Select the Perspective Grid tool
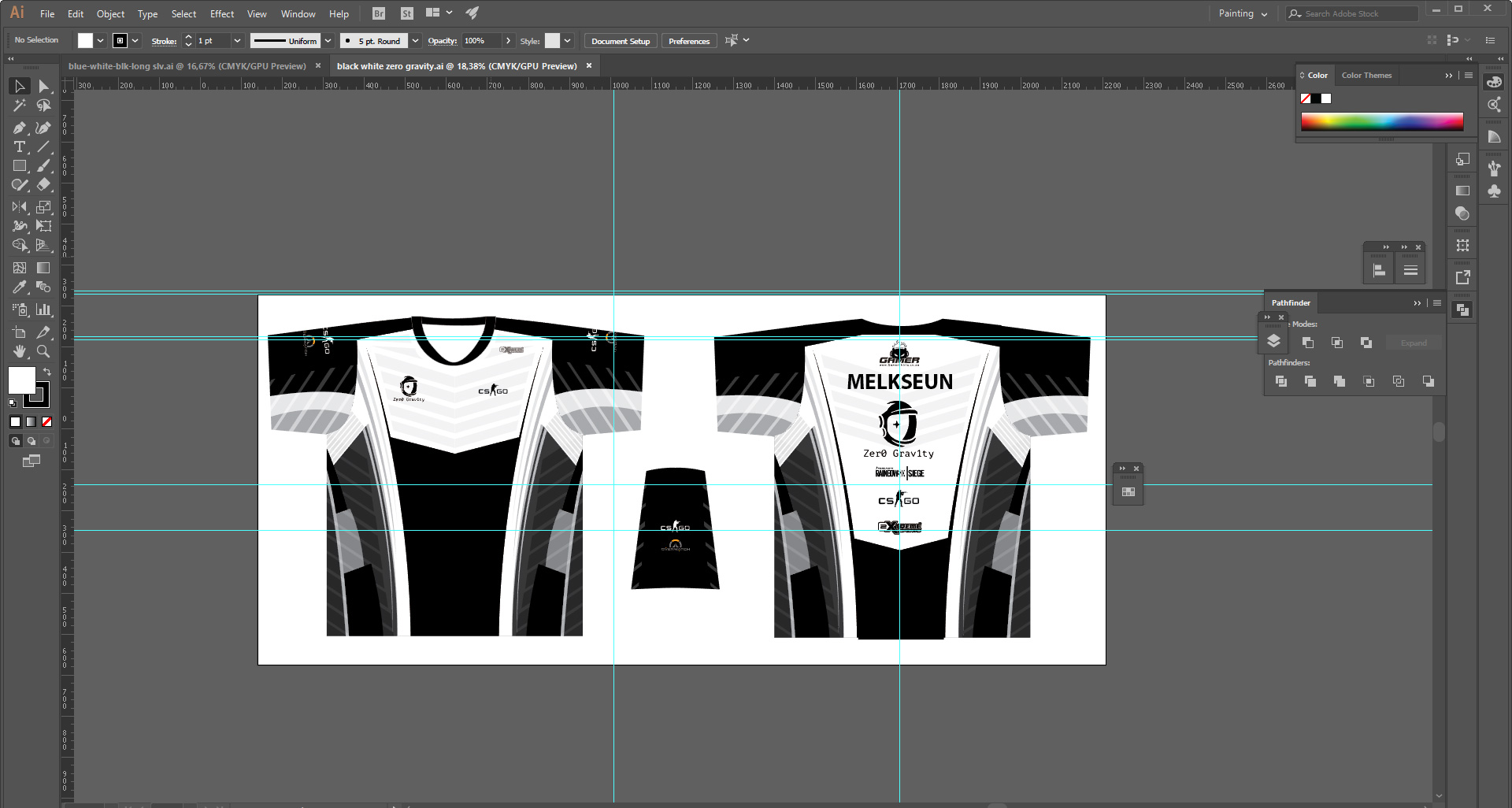This screenshot has width=1512, height=808. (43, 246)
